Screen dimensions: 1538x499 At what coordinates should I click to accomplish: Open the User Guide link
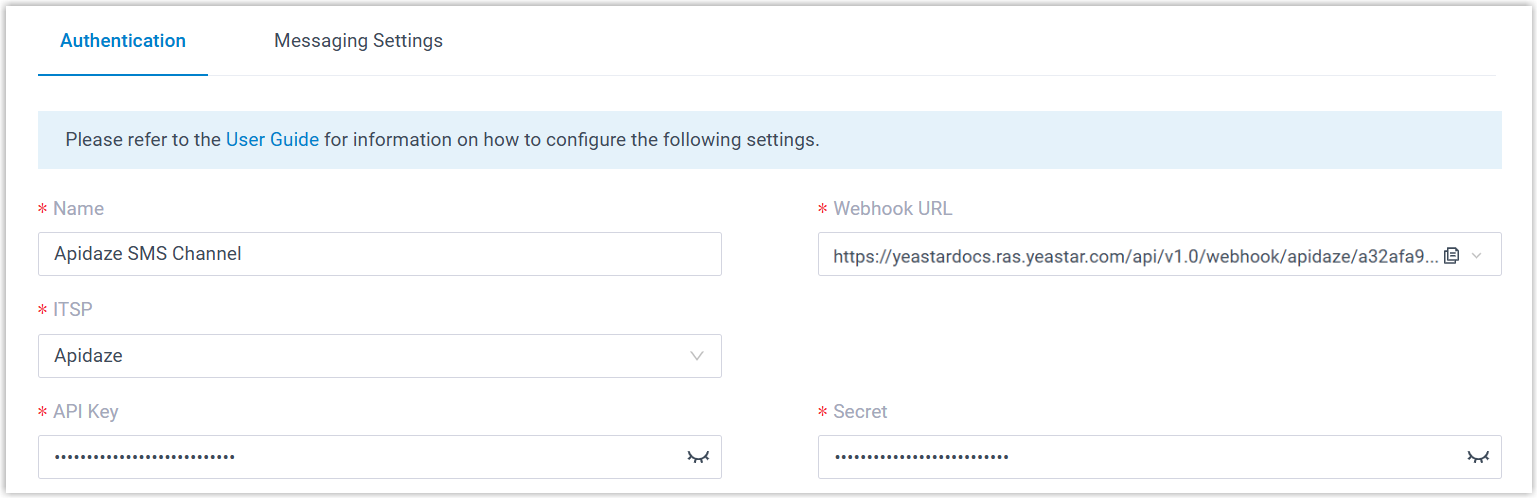272,140
